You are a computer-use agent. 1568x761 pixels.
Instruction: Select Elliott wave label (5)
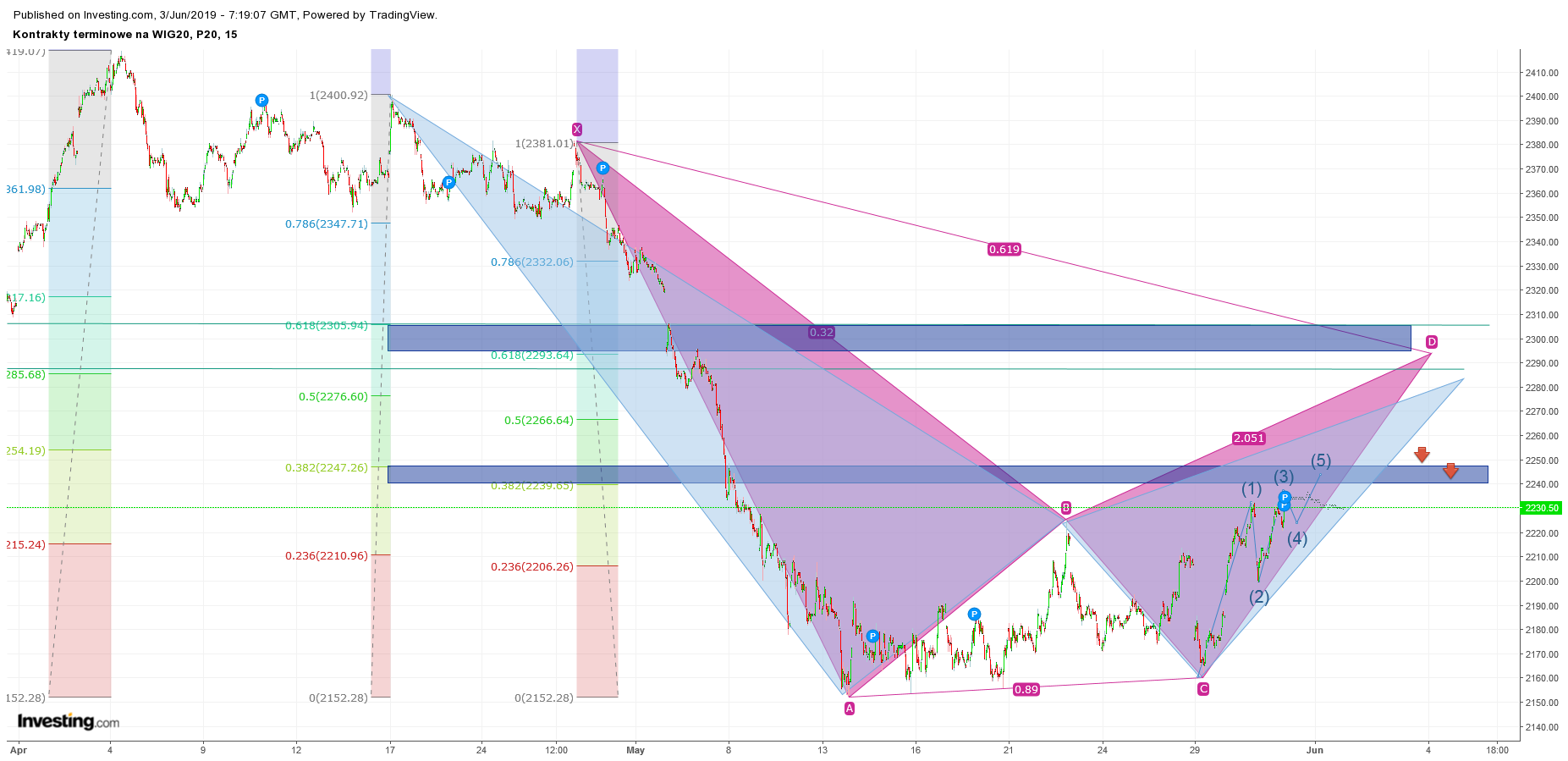1321,461
